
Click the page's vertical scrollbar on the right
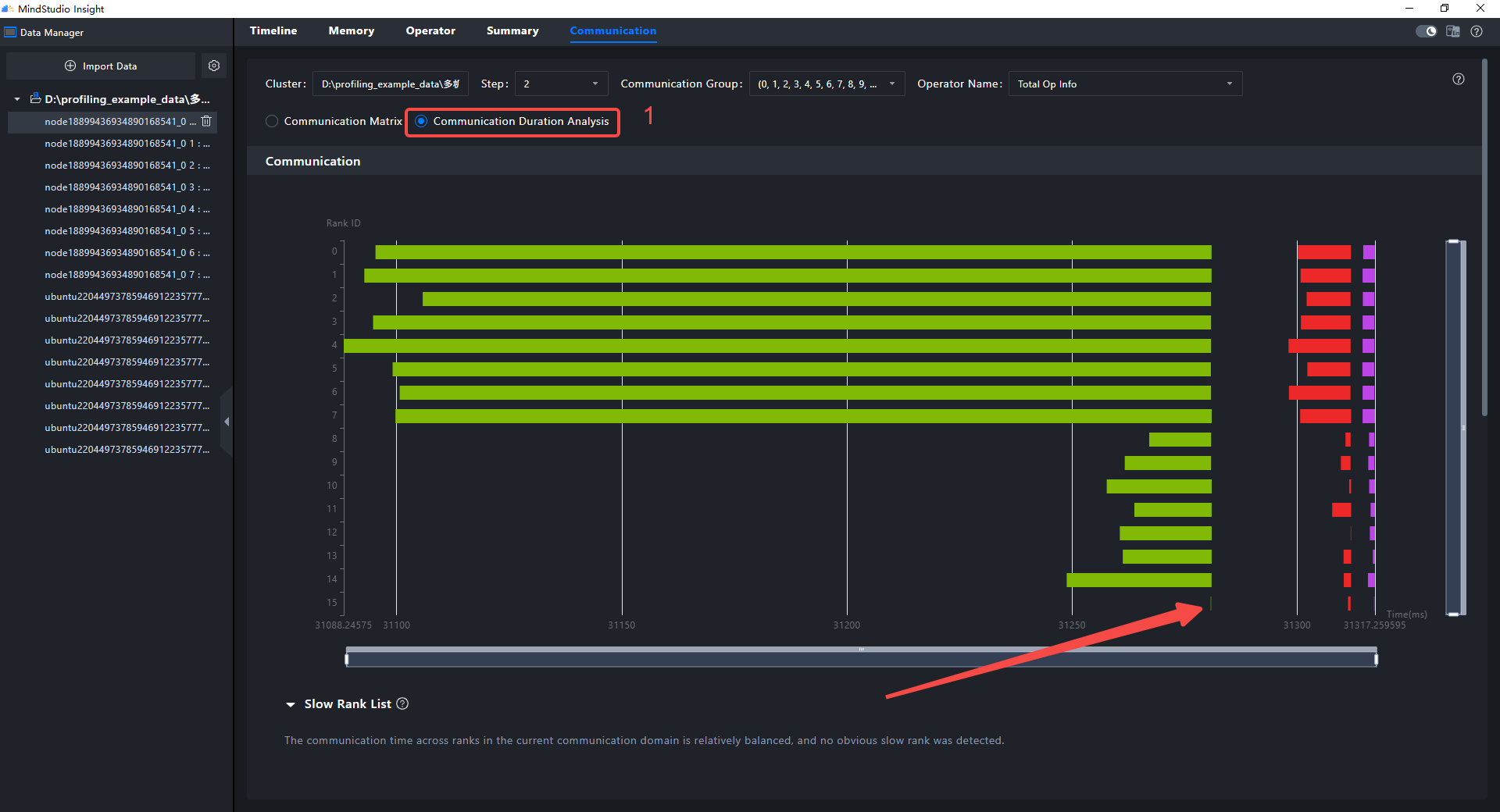click(1484, 237)
